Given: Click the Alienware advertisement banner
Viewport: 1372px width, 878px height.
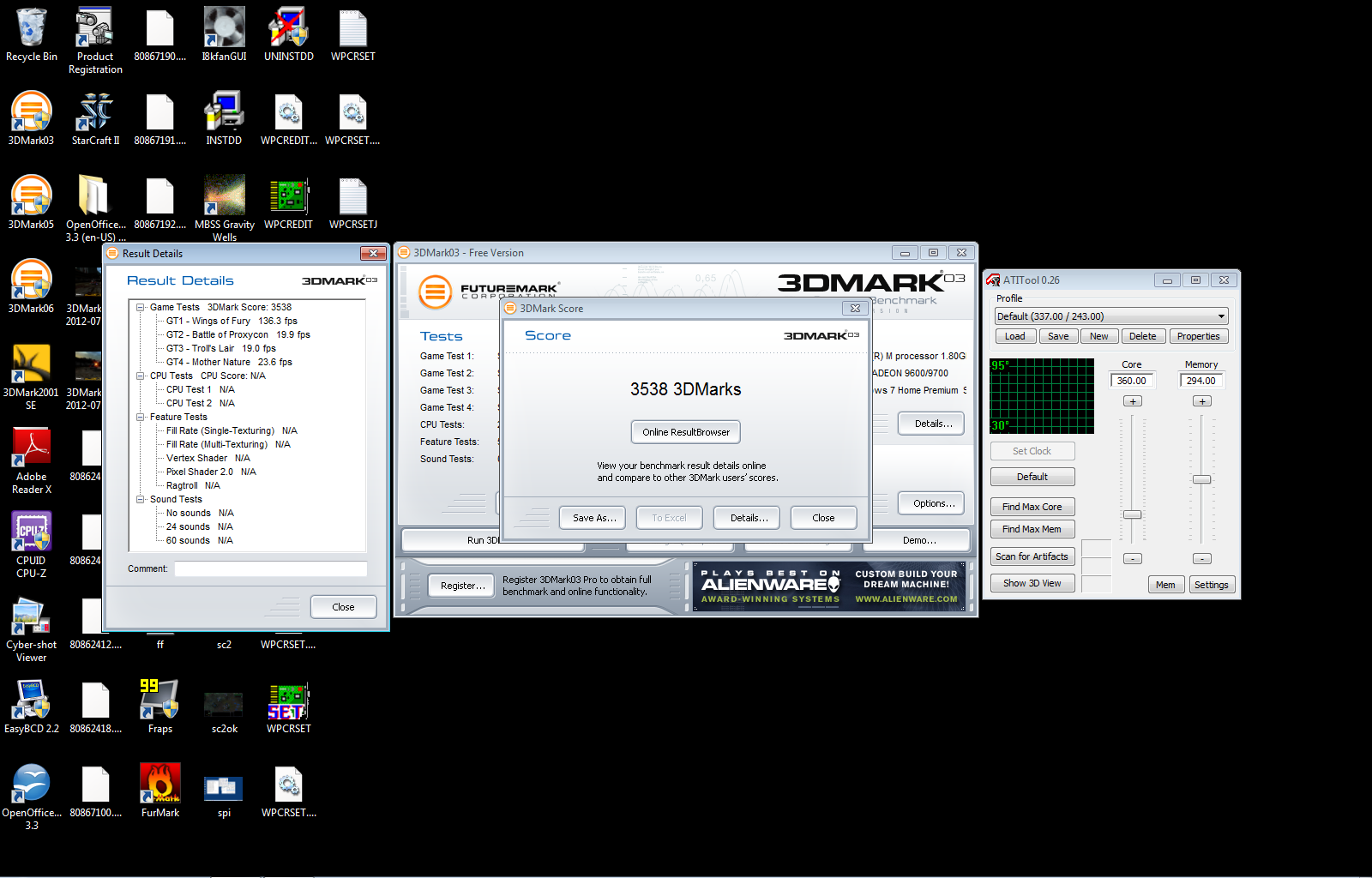Looking at the screenshot, I should coord(829,586).
